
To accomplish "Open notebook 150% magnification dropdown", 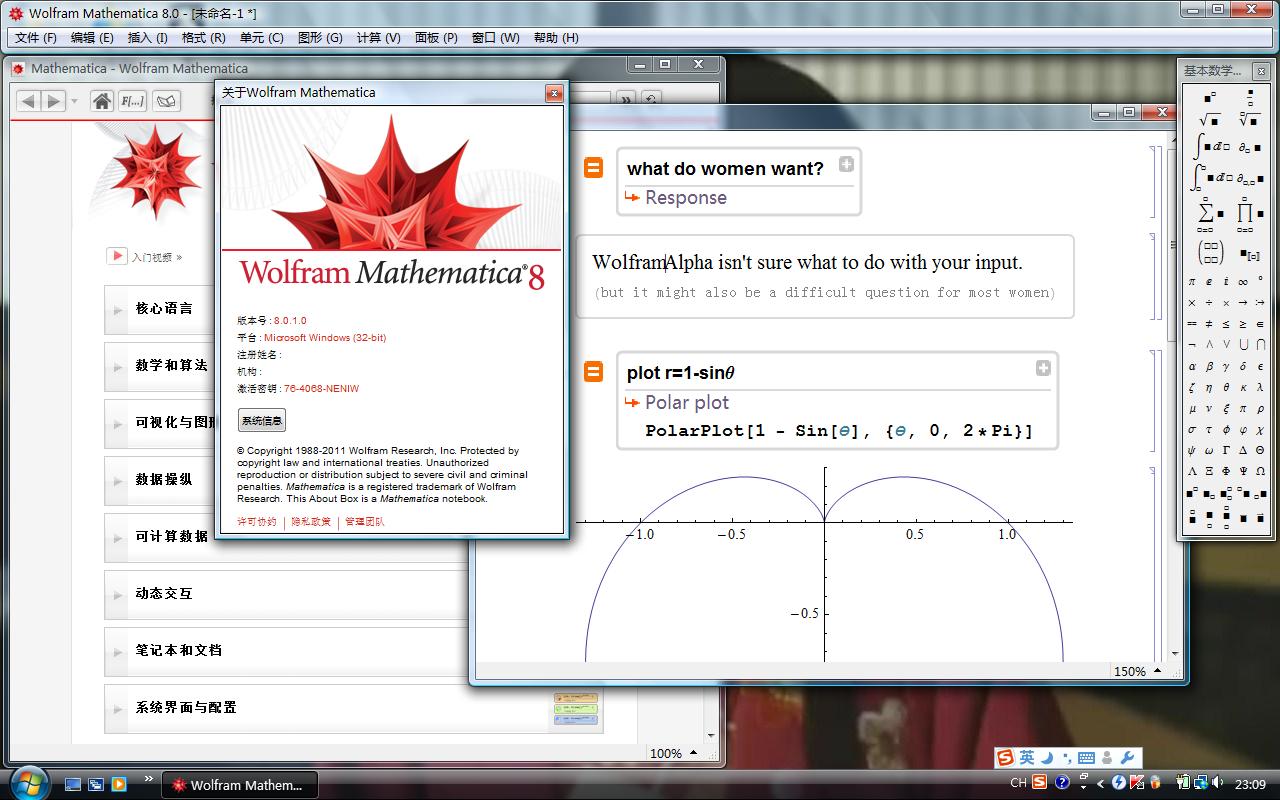I will (x=1138, y=671).
